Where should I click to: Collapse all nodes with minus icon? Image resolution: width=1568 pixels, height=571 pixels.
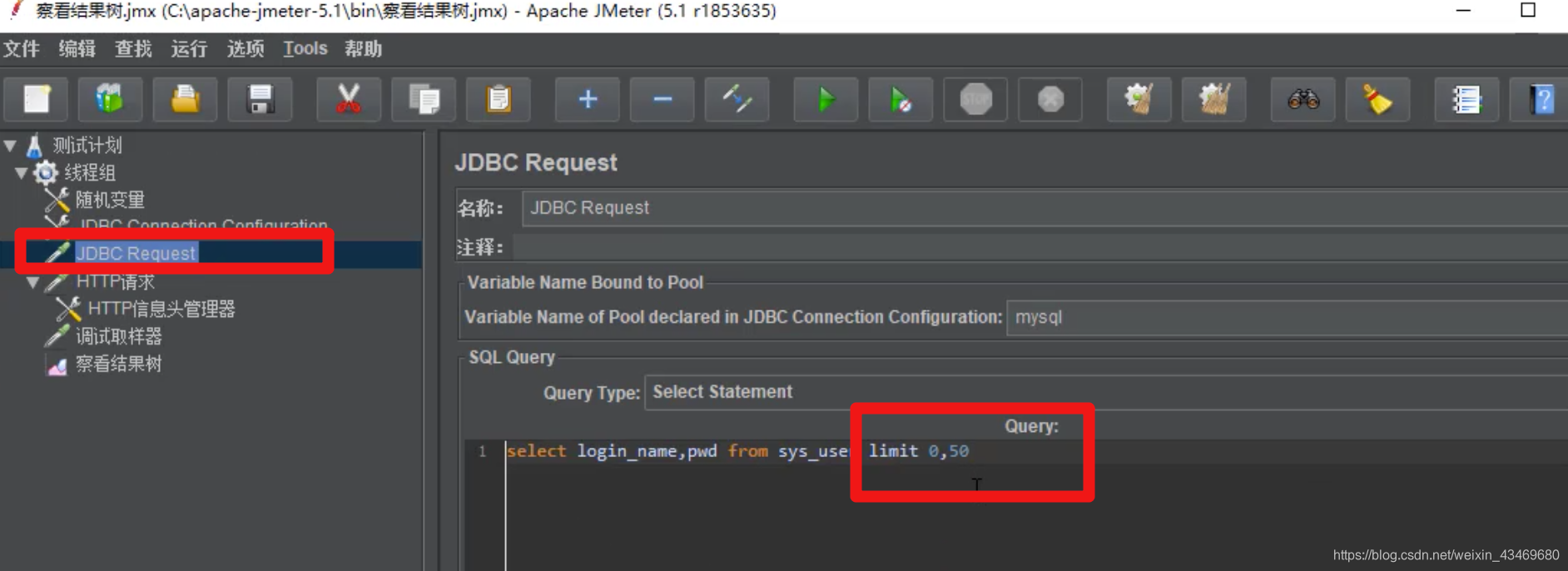click(662, 100)
